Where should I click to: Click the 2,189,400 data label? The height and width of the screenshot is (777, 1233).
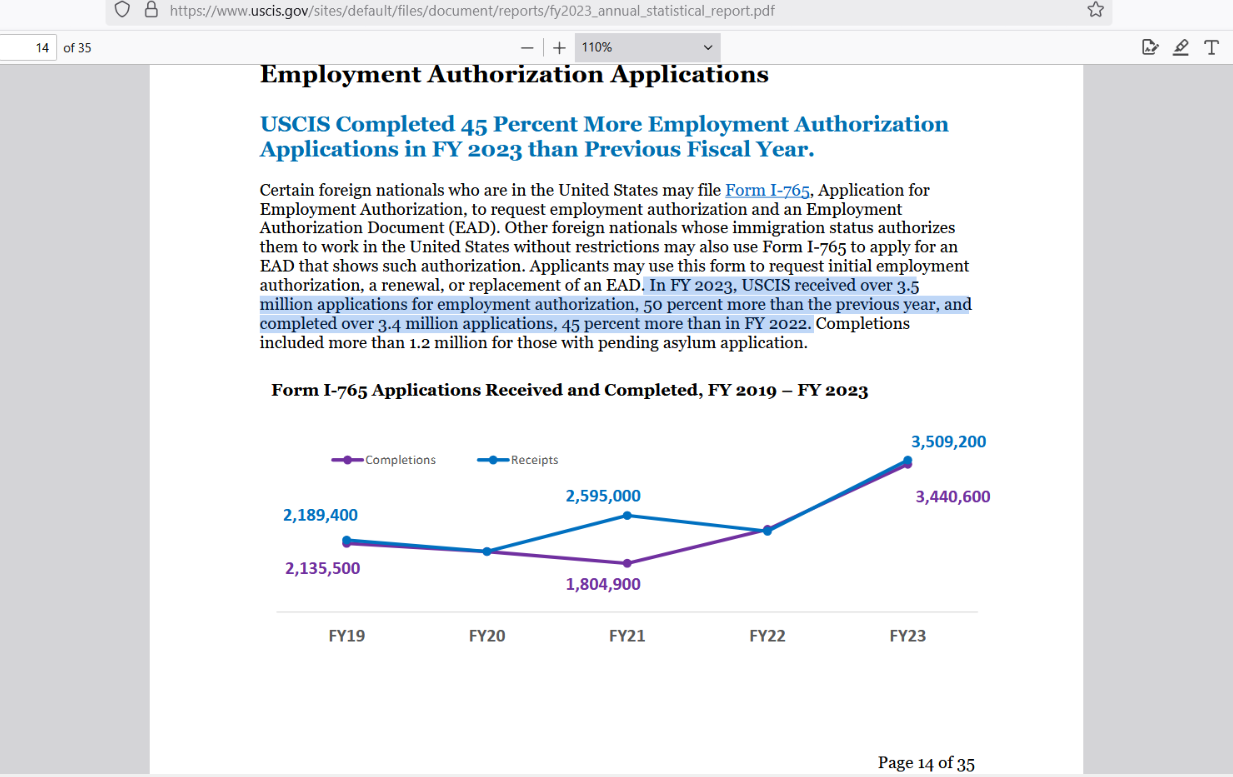[320, 515]
